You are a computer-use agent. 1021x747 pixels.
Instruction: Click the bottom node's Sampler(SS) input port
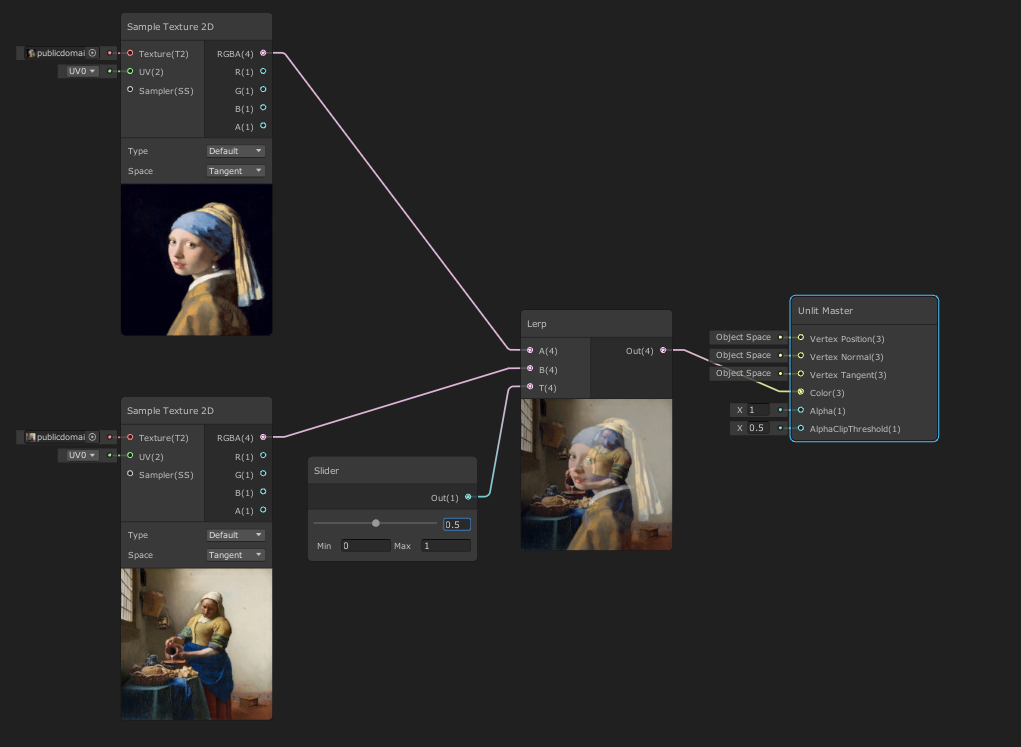(130, 473)
